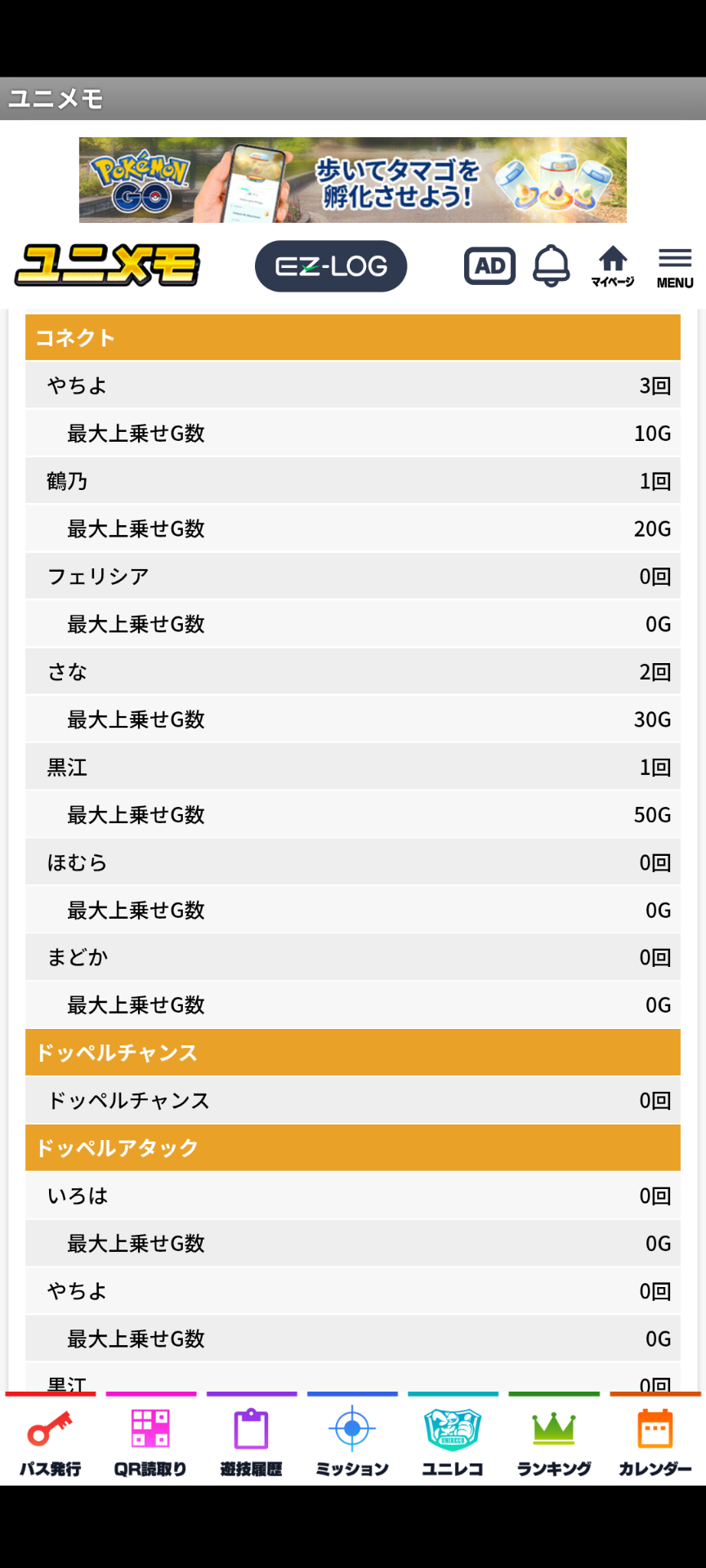This screenshot has width=706, height=1568.
Task: Tap the EZ-LOG button
Action: [331, 266]
